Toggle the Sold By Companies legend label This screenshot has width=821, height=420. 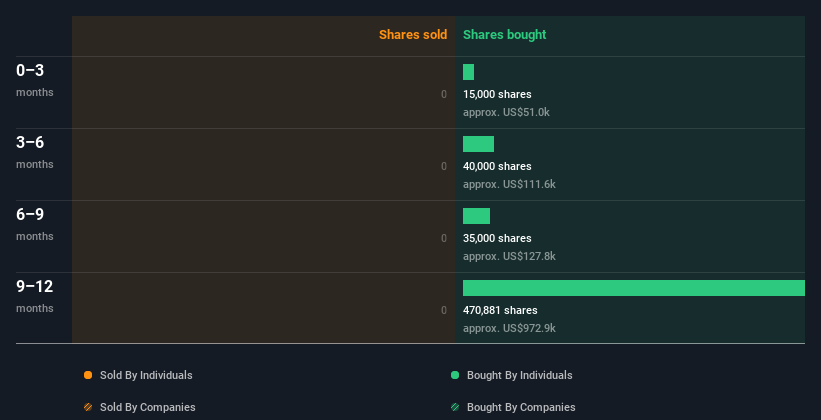148,407
